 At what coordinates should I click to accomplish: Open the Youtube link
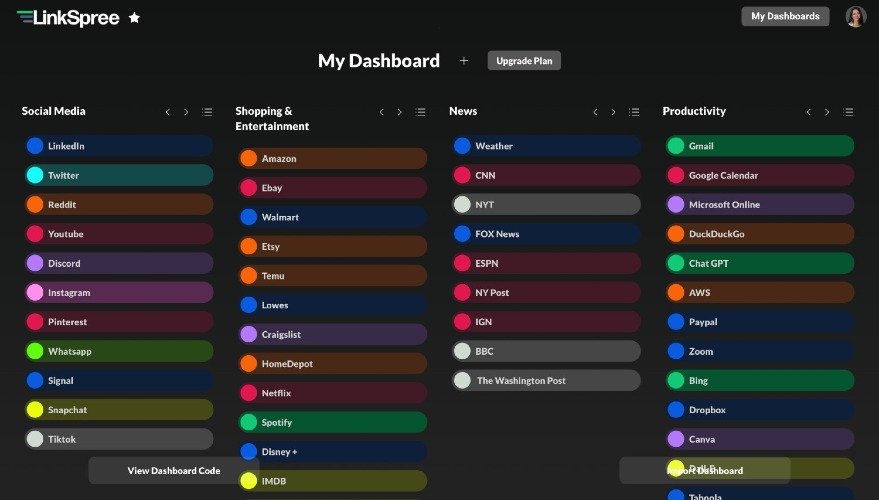point(119,234)
